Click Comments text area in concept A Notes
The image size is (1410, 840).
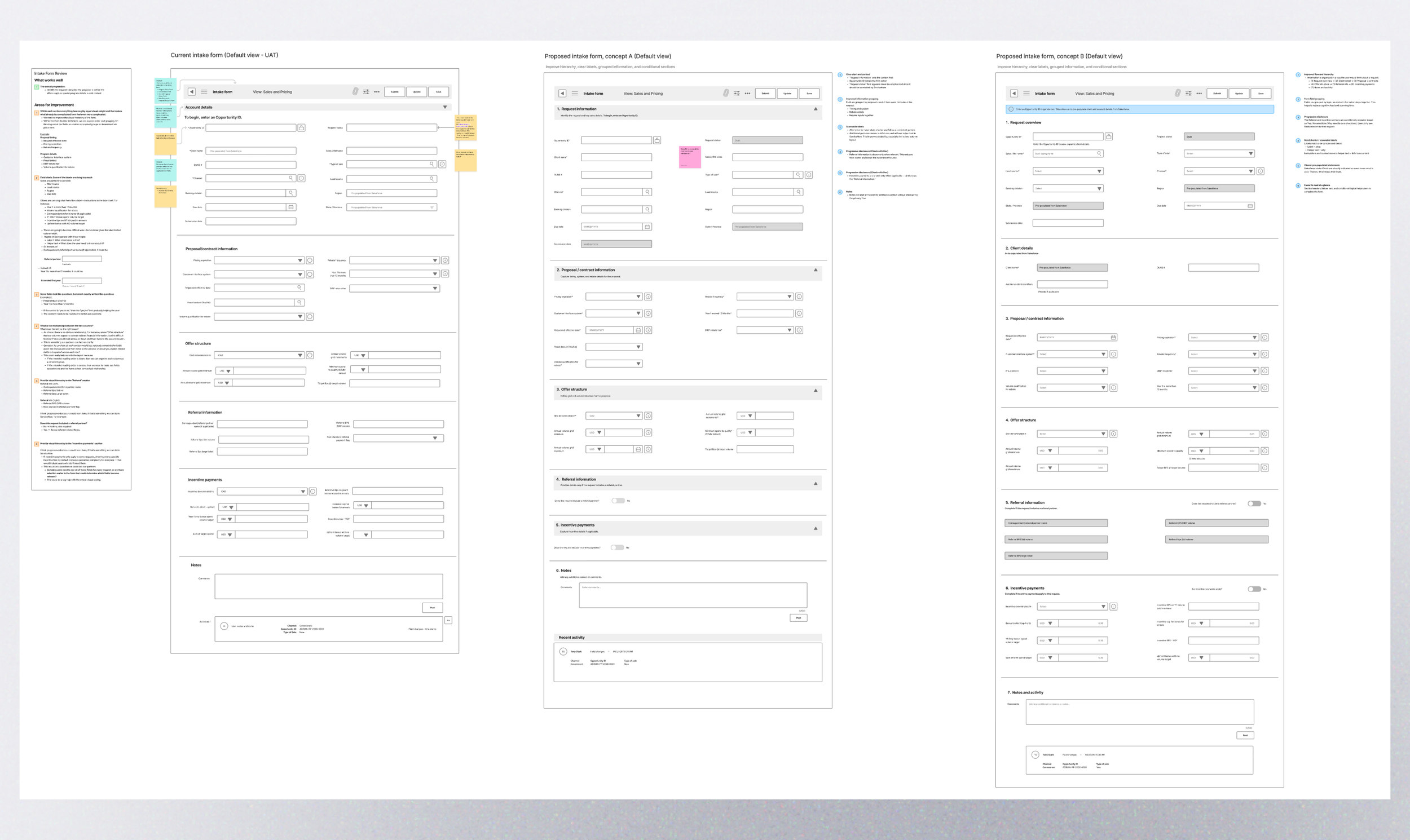click(693, 595)
